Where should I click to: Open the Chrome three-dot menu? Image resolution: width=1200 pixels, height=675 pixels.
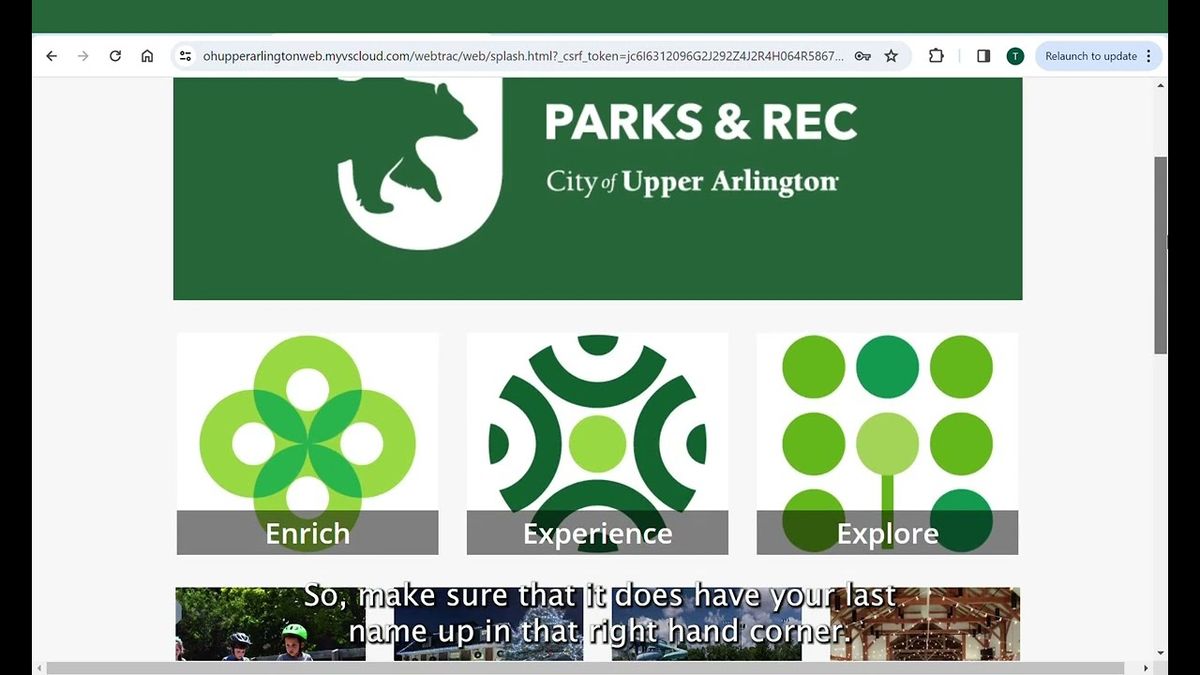pyautogui.click(x=1148, y=56)
